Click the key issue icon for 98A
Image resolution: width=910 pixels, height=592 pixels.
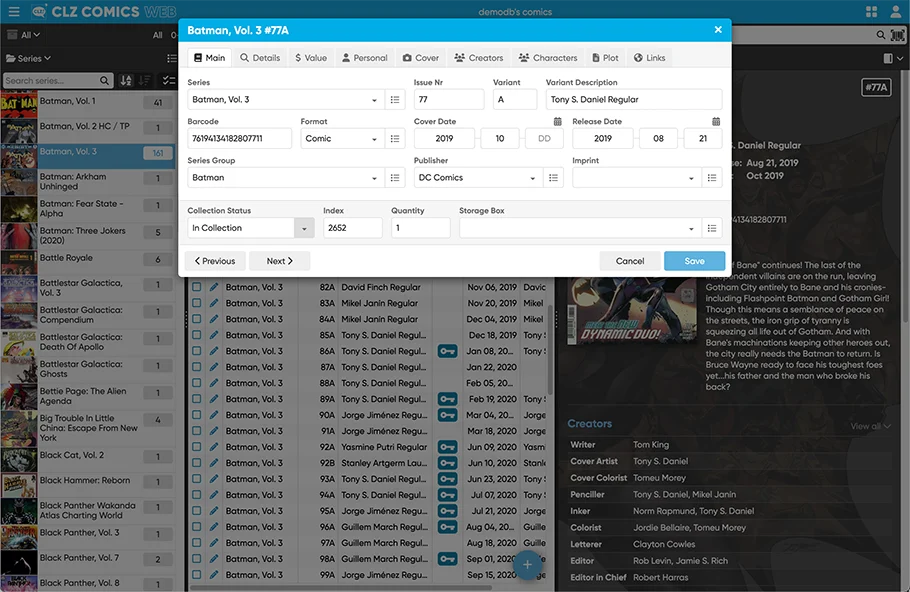pos(447,559)
